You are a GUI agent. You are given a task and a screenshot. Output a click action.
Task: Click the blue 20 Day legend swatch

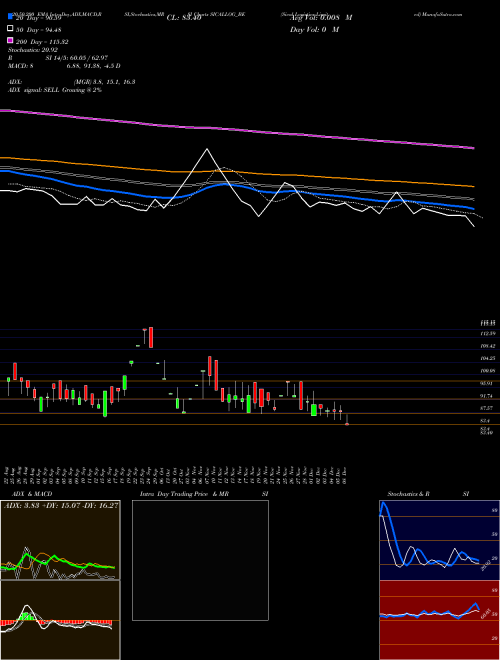(x=10, y=17)
